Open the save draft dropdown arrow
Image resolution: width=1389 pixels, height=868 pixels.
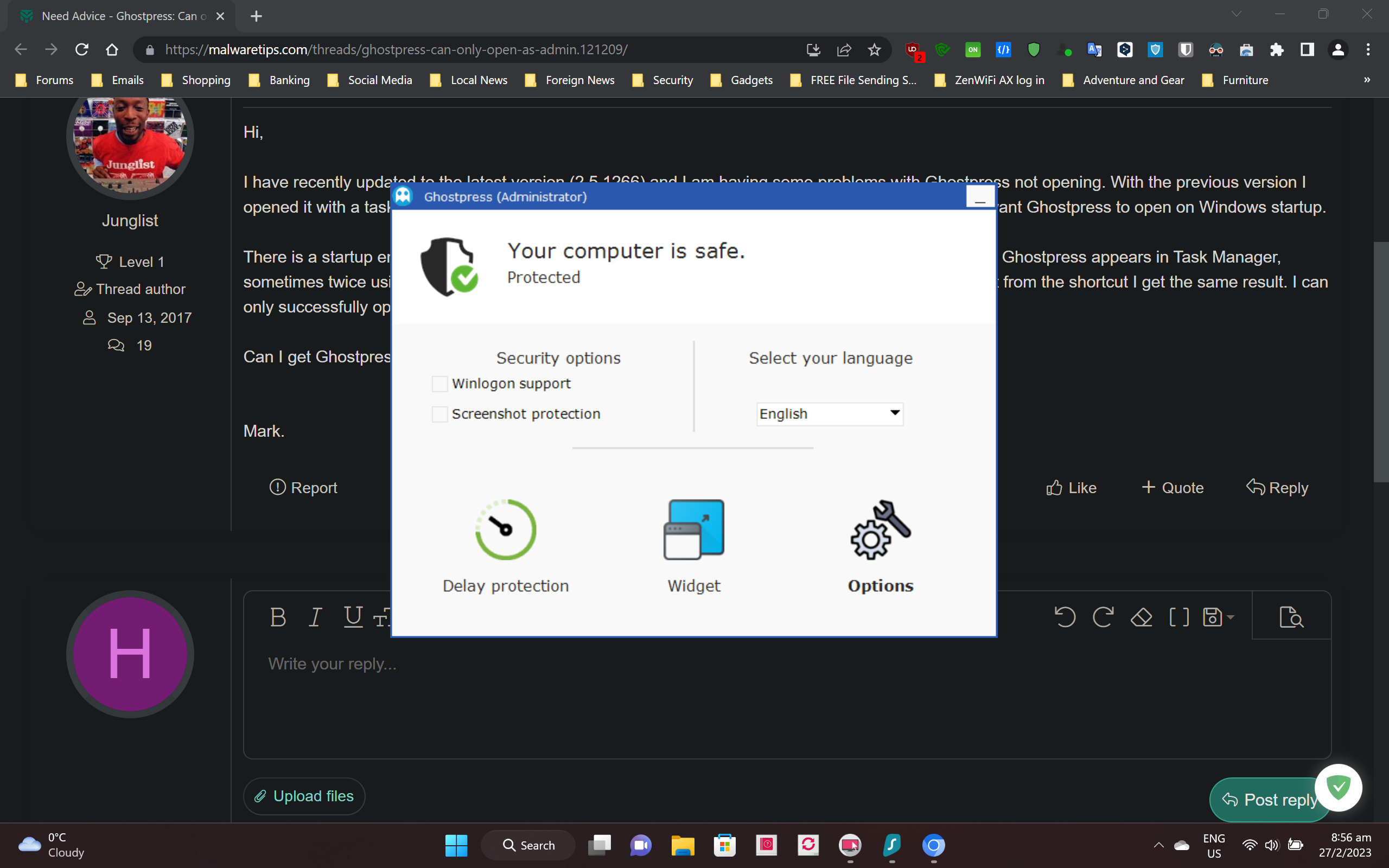click(x=1230, y=618)
